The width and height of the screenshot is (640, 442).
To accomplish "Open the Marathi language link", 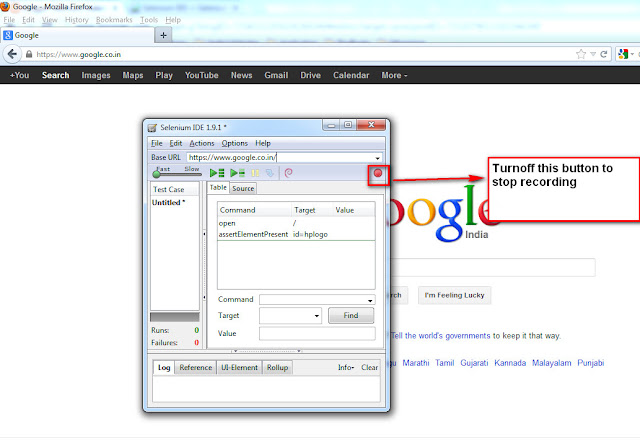I will [x=416, y=363].
